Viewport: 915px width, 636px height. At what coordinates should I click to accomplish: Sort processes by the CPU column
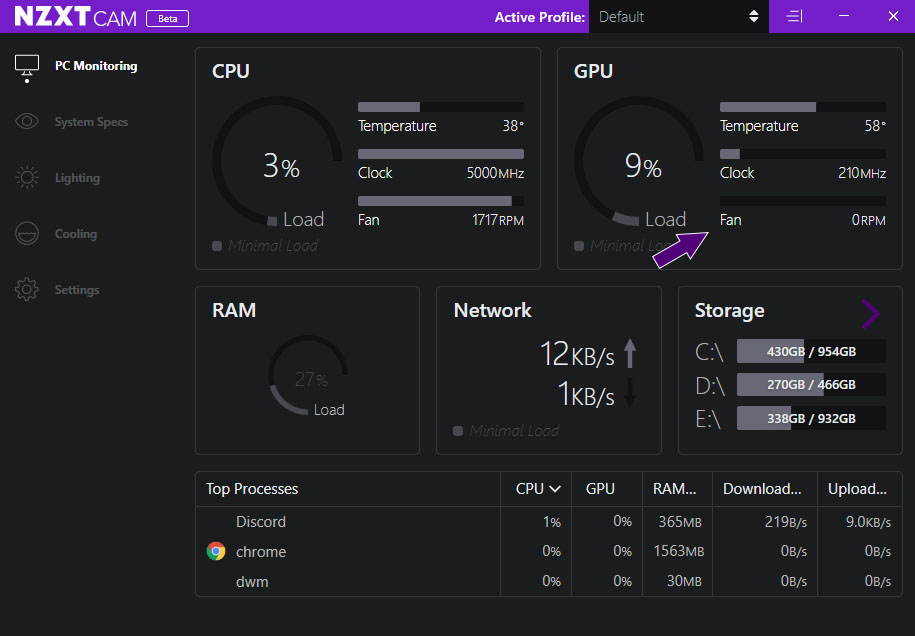click(538, 489)
